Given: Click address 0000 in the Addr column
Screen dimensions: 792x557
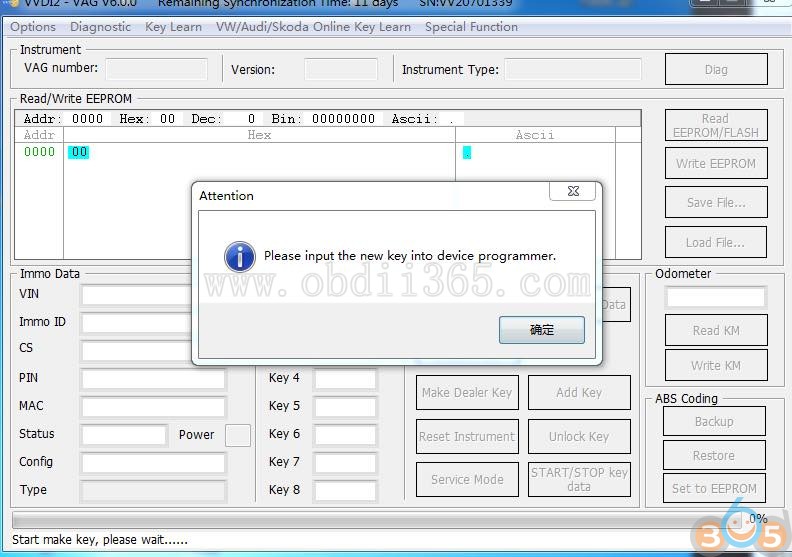Looking at the screenshot, I should pos(39,152).
